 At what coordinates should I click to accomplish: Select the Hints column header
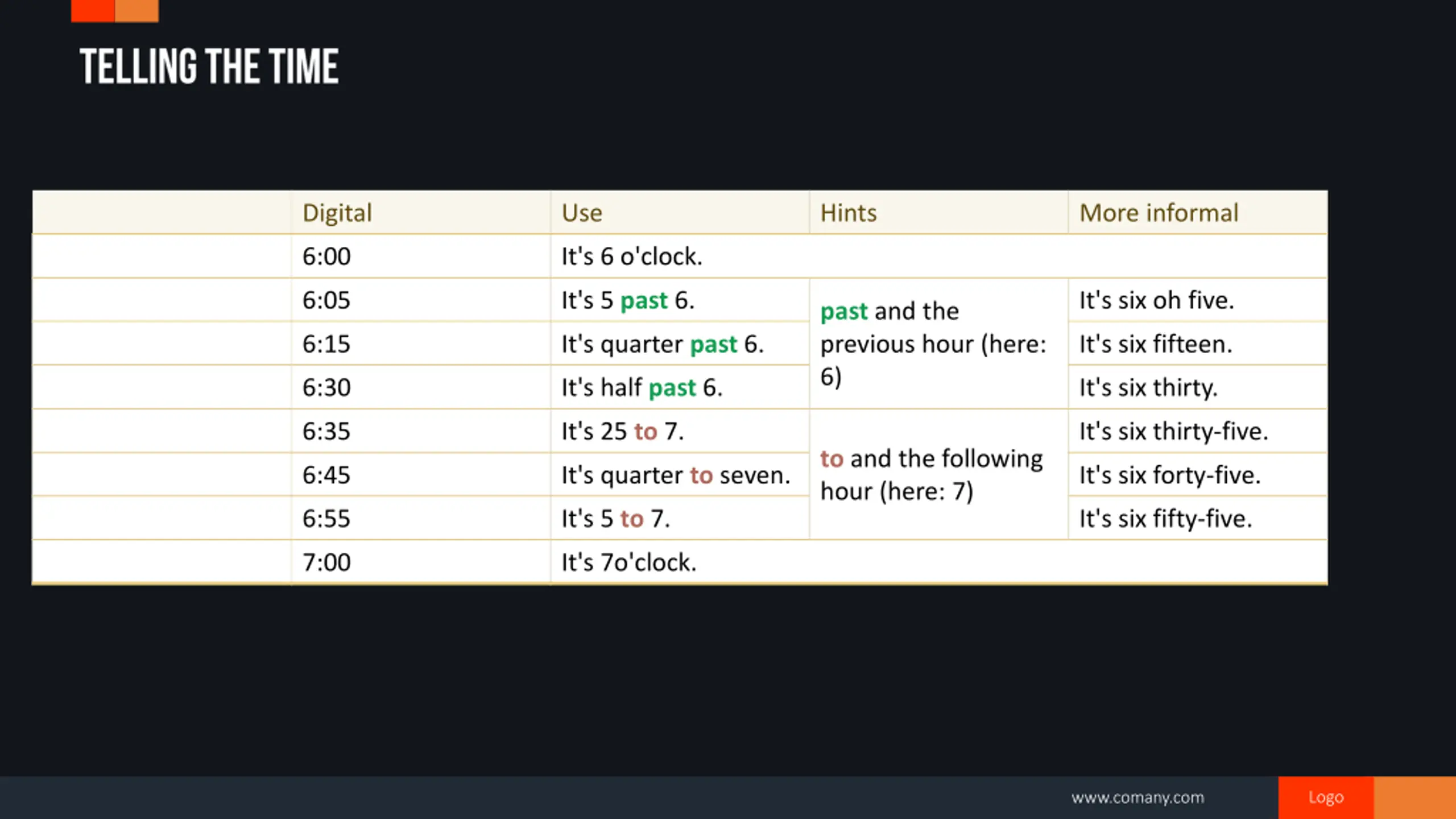coord(938,213)
